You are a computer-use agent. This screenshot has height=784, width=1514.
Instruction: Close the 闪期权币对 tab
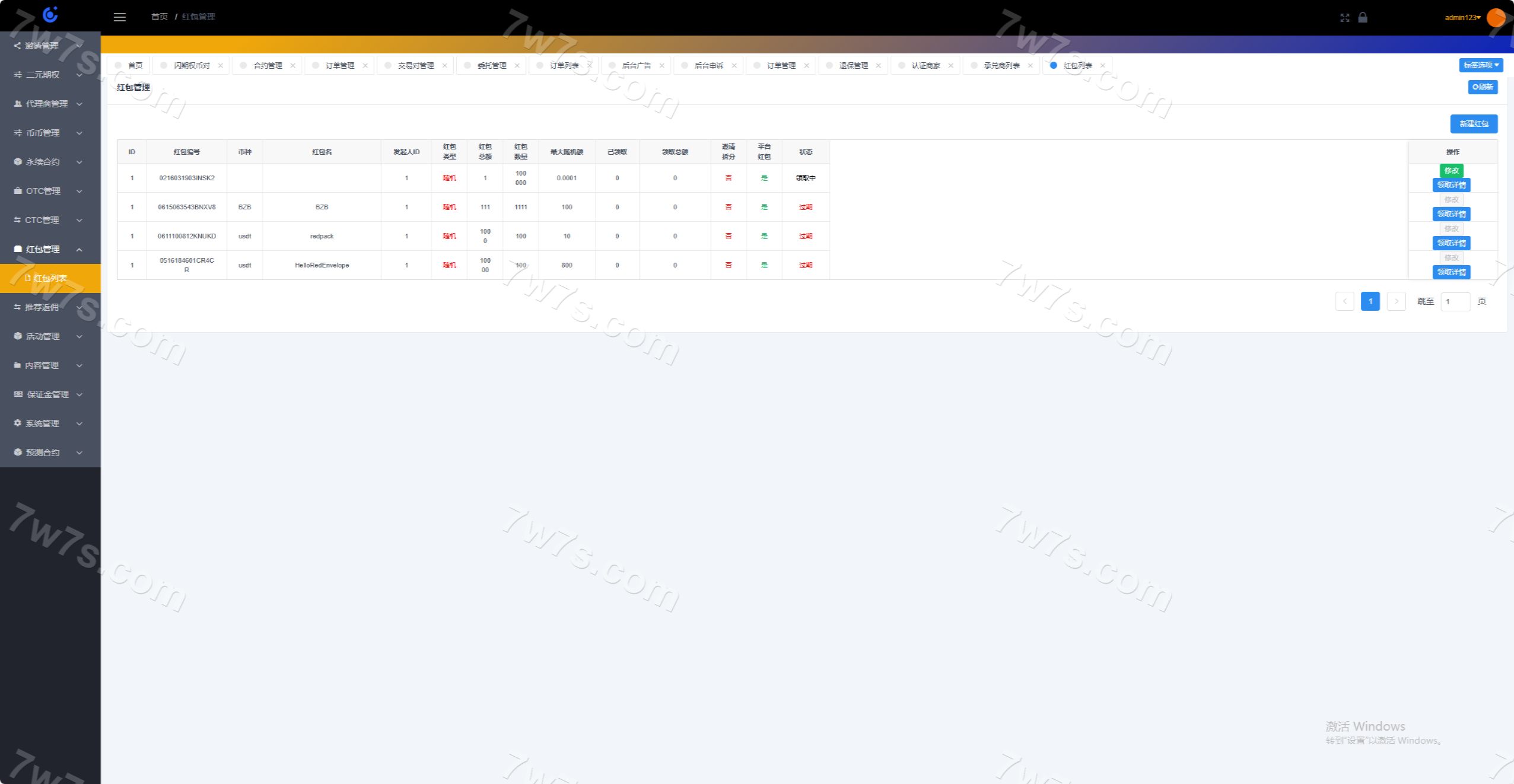pyautogui.click(x=221, y=66)
